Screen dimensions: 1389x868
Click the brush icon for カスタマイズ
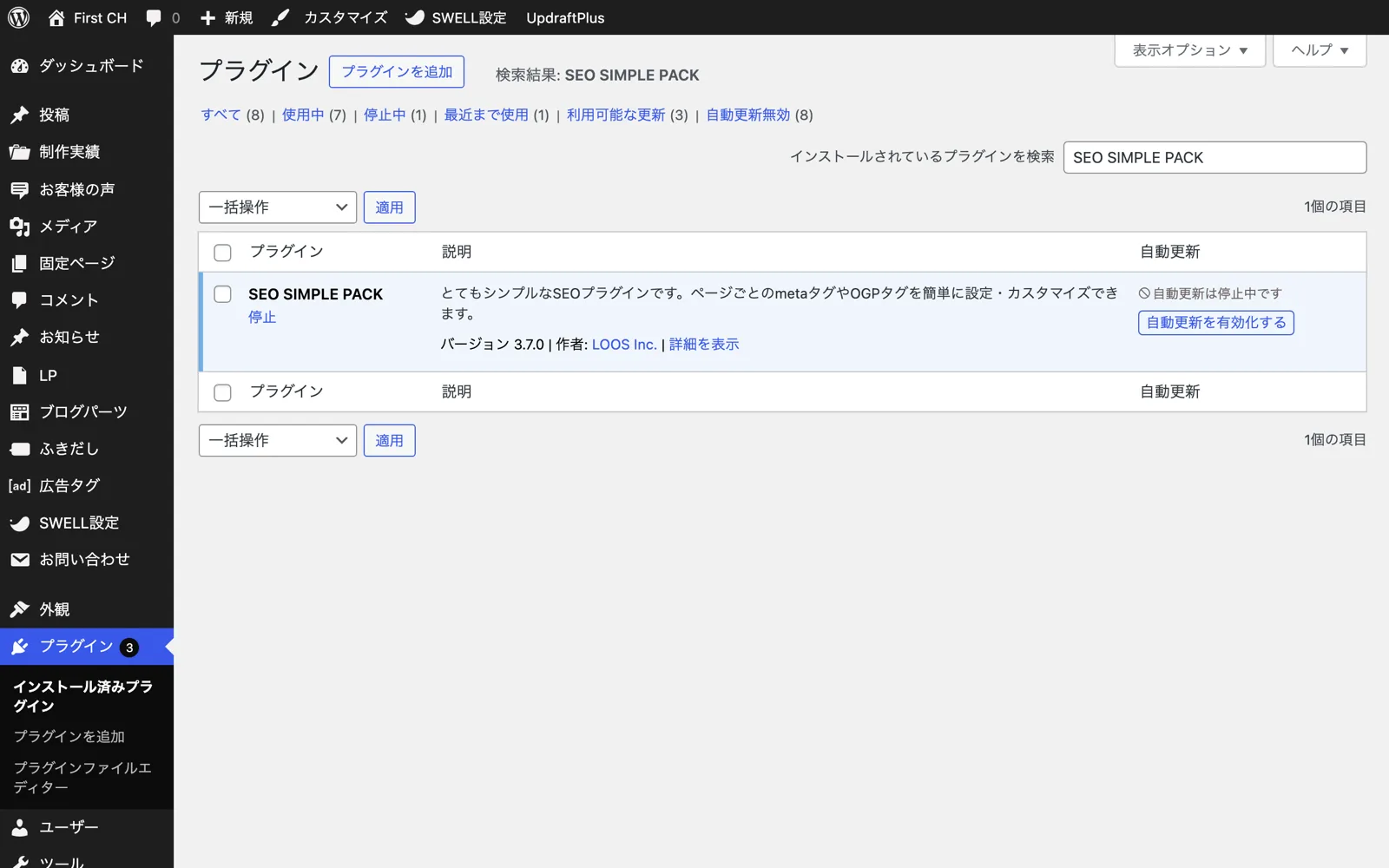point(280,17)
